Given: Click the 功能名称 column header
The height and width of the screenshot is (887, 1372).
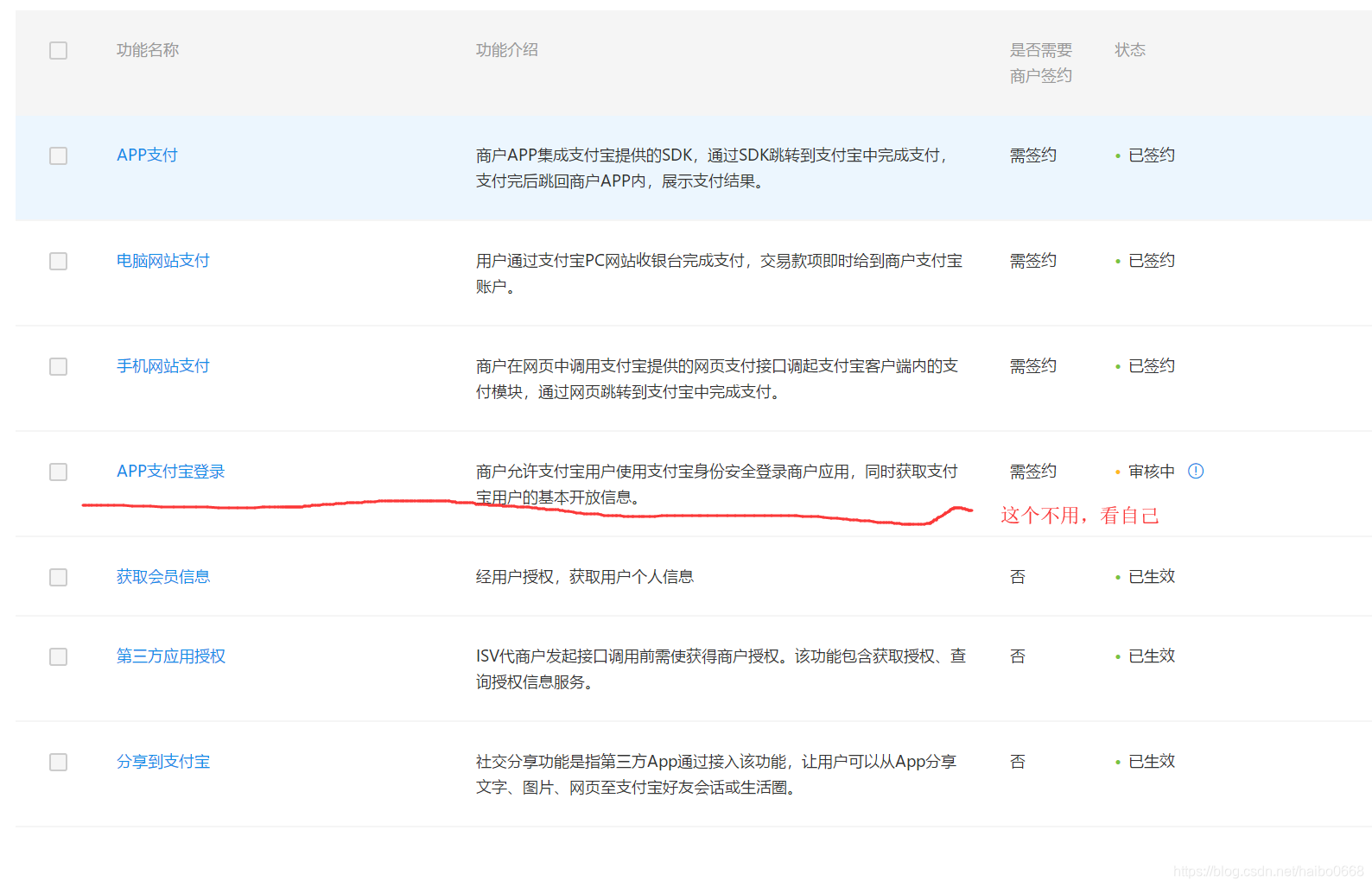Looking at the screenshot, I should 148,49.
